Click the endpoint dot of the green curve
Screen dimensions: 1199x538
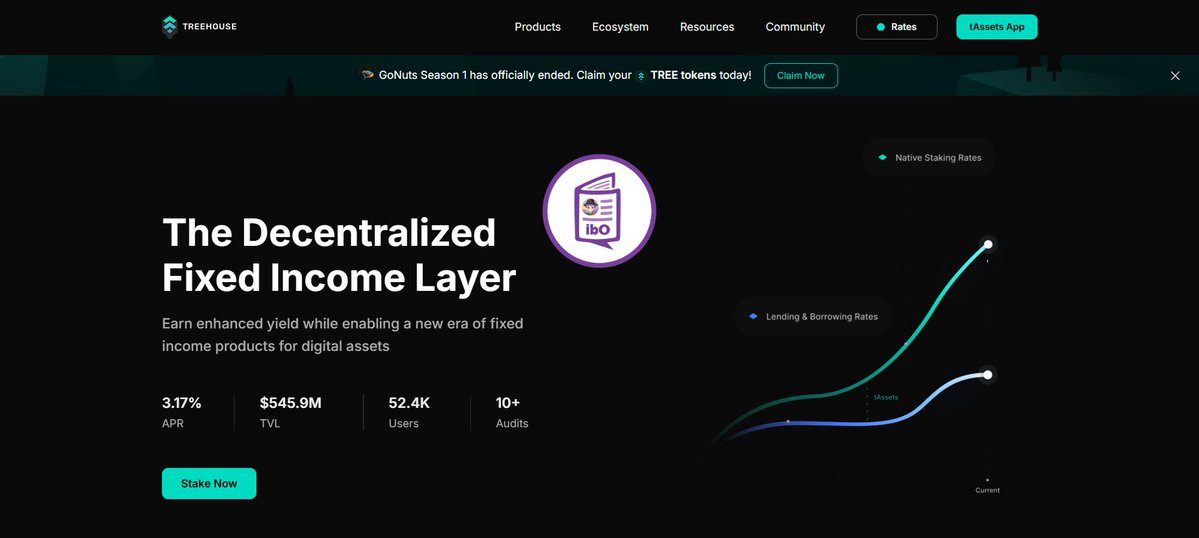coord(988,245)
